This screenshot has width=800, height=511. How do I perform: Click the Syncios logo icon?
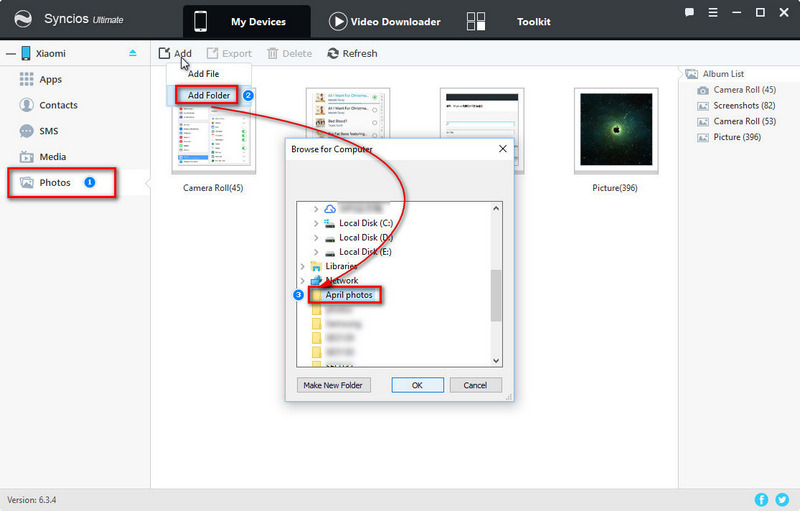23,19
